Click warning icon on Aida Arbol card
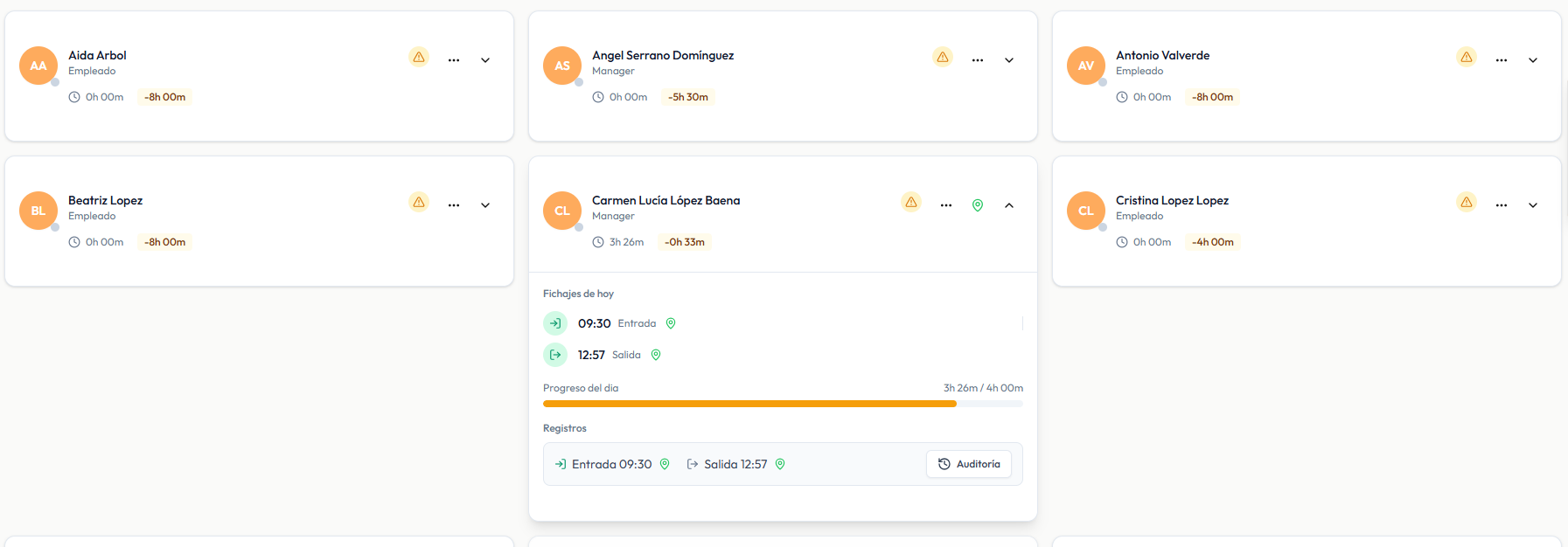This screenshot has width=1568, height=547. pyautogui.click(x=419, y=57)
